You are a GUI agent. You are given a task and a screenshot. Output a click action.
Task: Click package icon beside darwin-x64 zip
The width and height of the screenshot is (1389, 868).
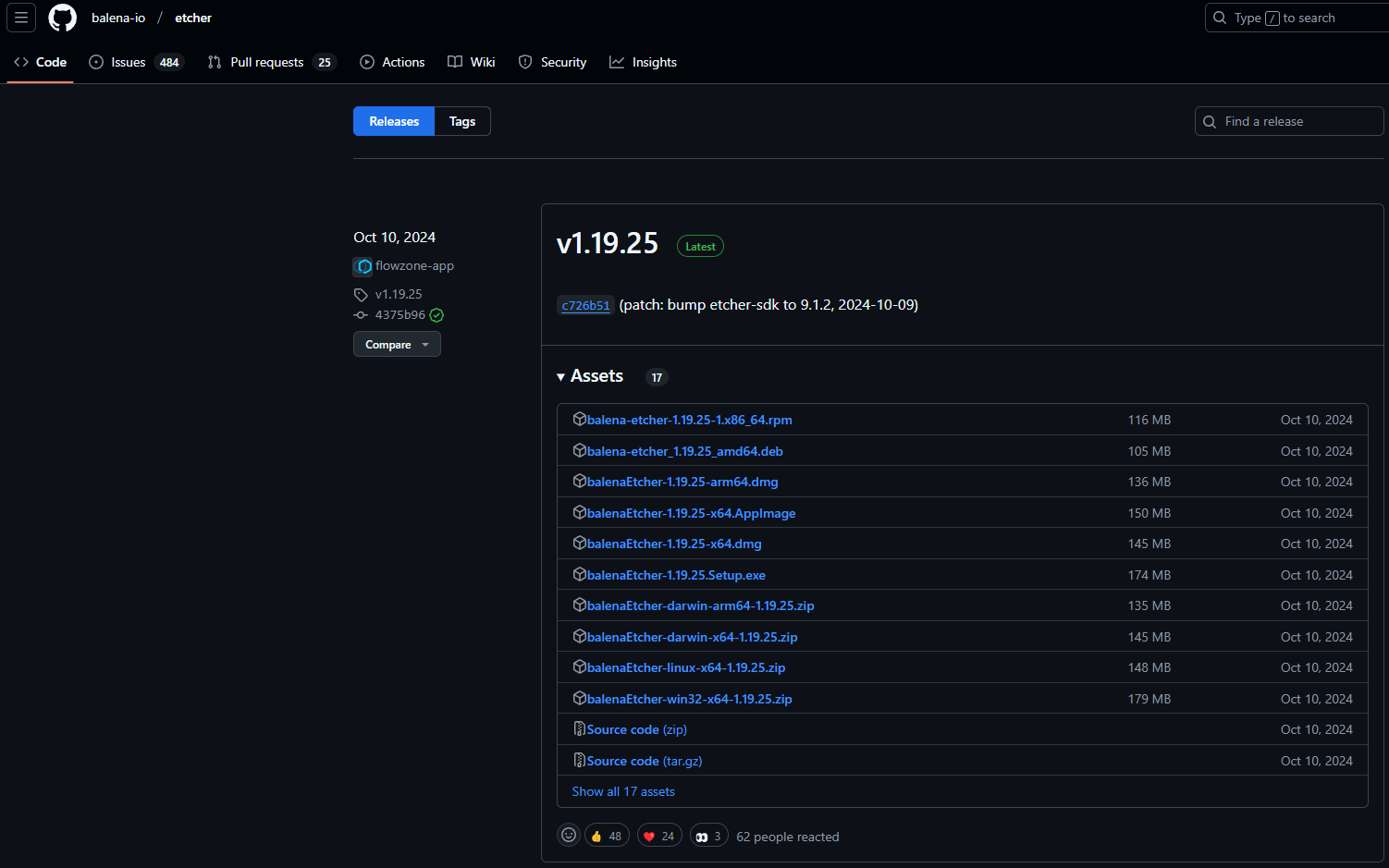(x=580, y=636)
